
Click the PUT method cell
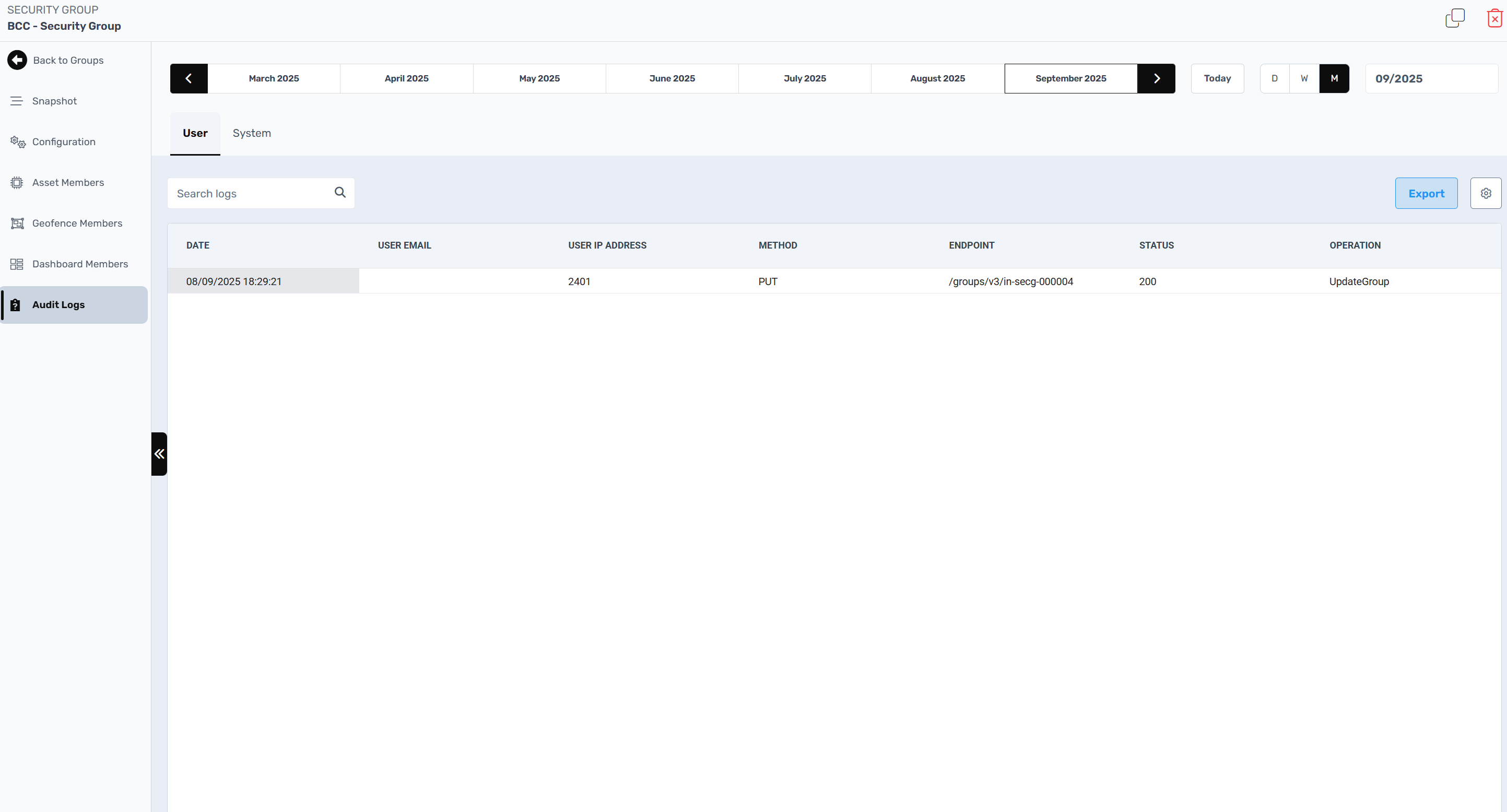tap(768, 281)
